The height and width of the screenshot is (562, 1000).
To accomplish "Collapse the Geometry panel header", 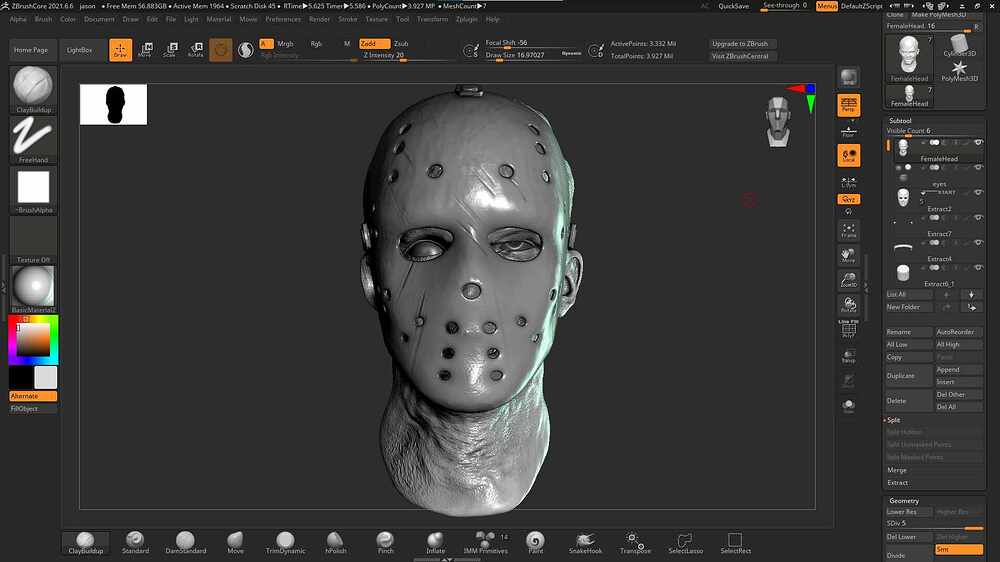I will 904,501.
